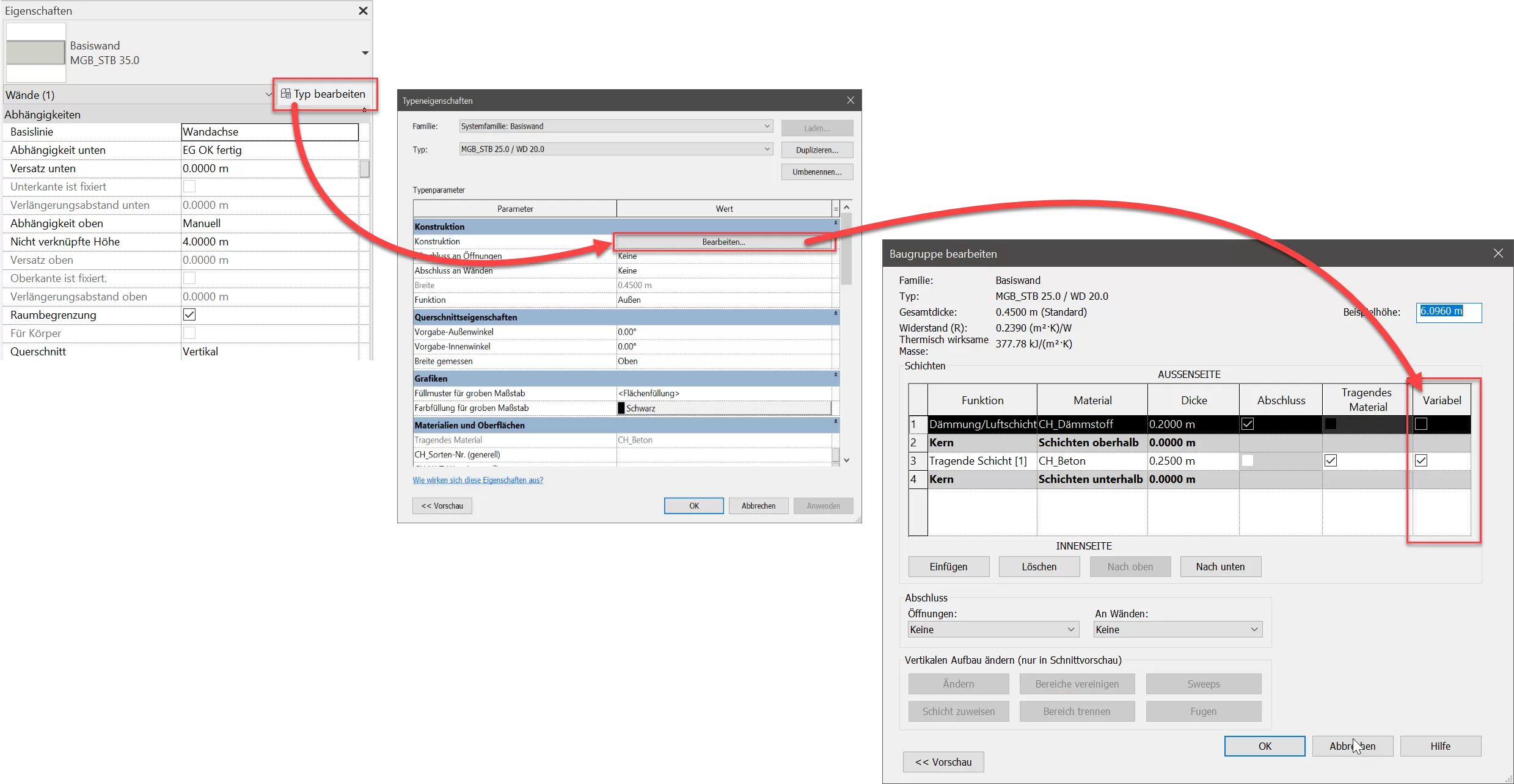This screenshot has width=1514, height=784.
Task: Close the Eigenschaften palette
Action: pyautogui.click(x=363, y=10)
